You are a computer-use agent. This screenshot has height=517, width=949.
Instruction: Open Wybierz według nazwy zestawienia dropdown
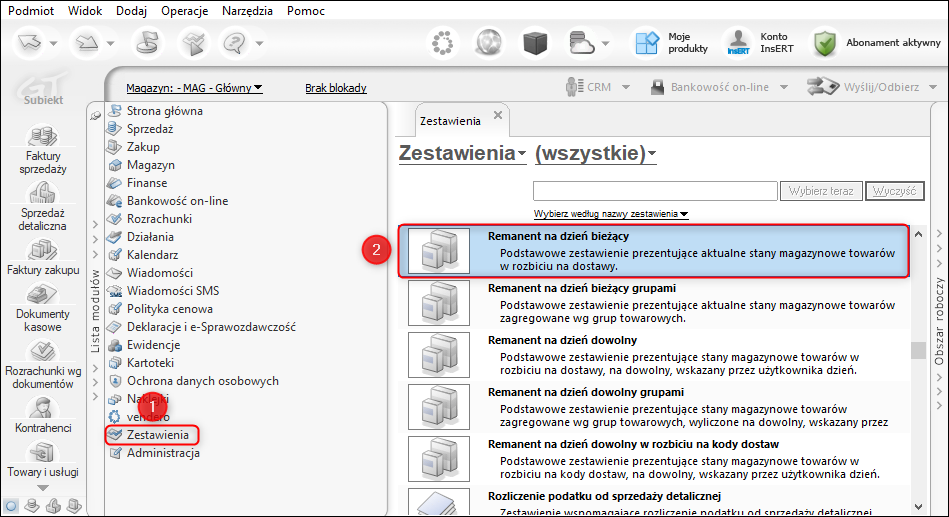611,214
